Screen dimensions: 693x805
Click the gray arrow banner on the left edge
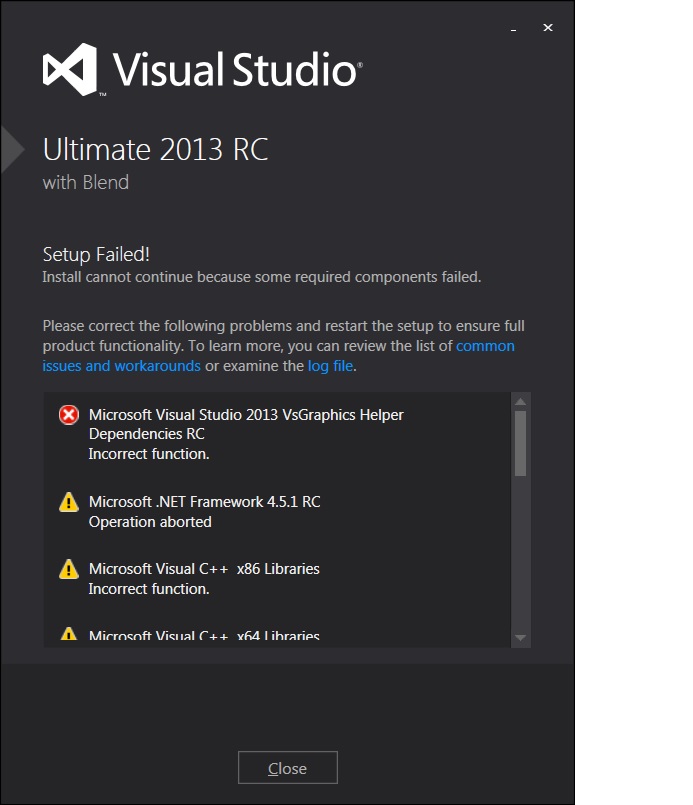click(8, 148)
